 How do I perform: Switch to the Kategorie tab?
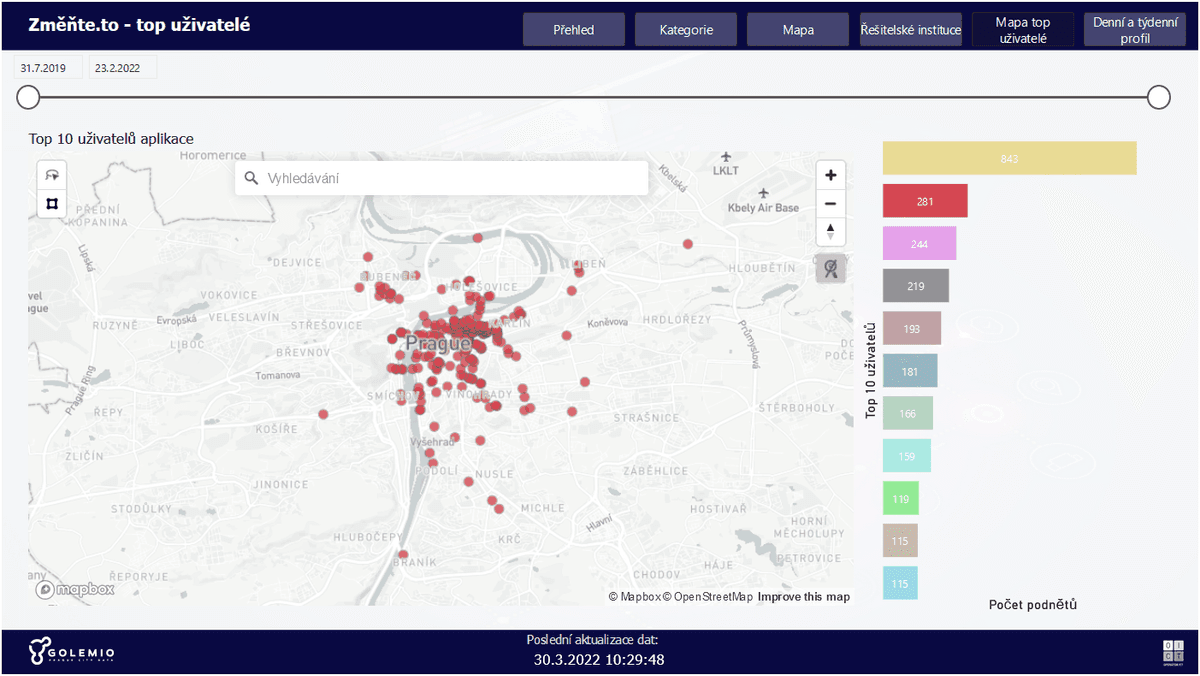[686, 30]
